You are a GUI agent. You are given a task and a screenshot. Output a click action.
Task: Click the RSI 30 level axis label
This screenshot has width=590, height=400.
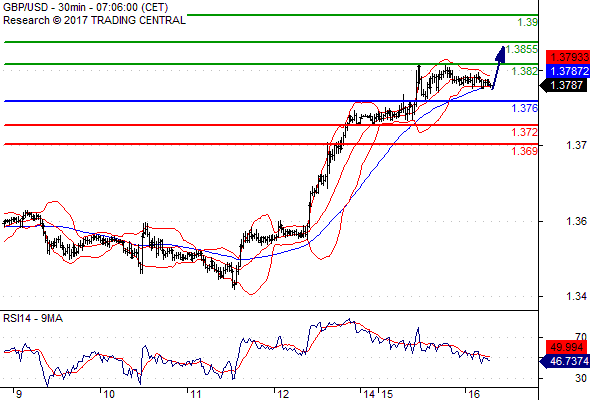[581, 378]
